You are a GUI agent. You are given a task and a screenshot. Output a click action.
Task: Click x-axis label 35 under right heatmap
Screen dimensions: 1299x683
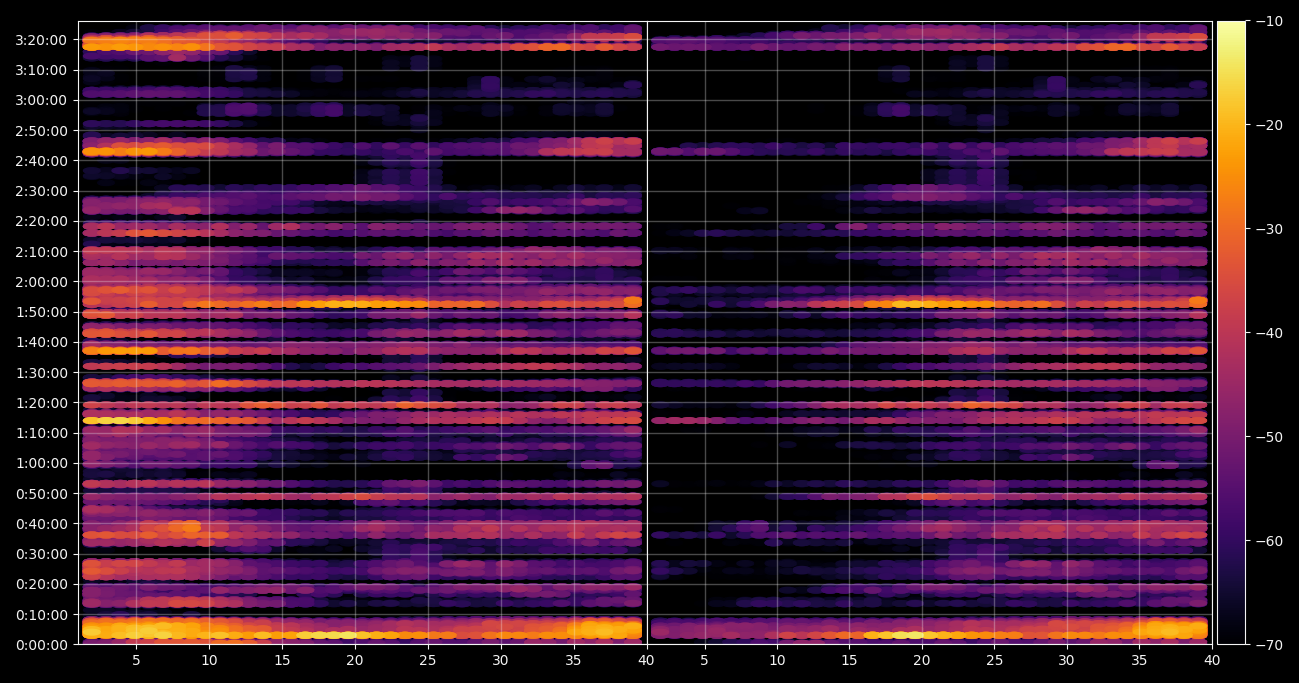tap(1140, 661)
